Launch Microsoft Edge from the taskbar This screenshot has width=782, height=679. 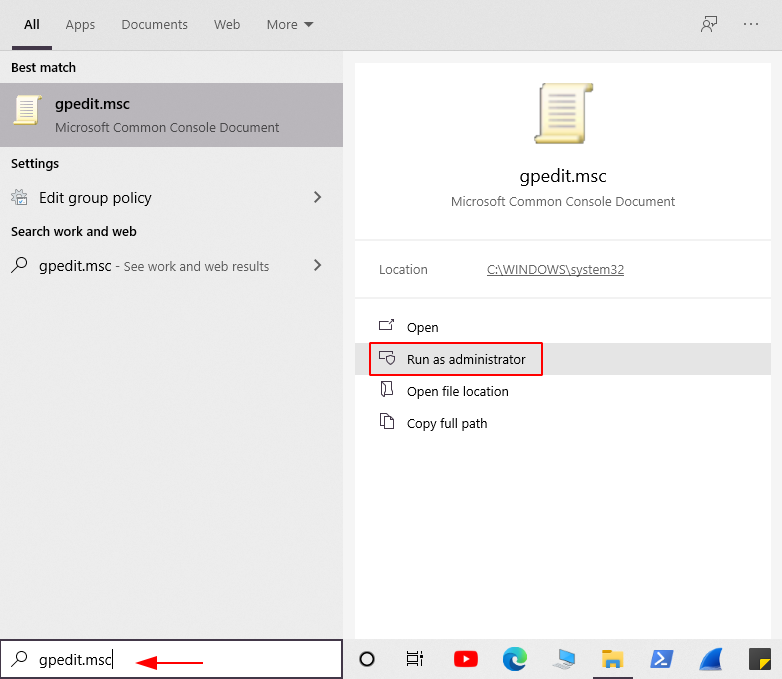click(x=515, y=659)
